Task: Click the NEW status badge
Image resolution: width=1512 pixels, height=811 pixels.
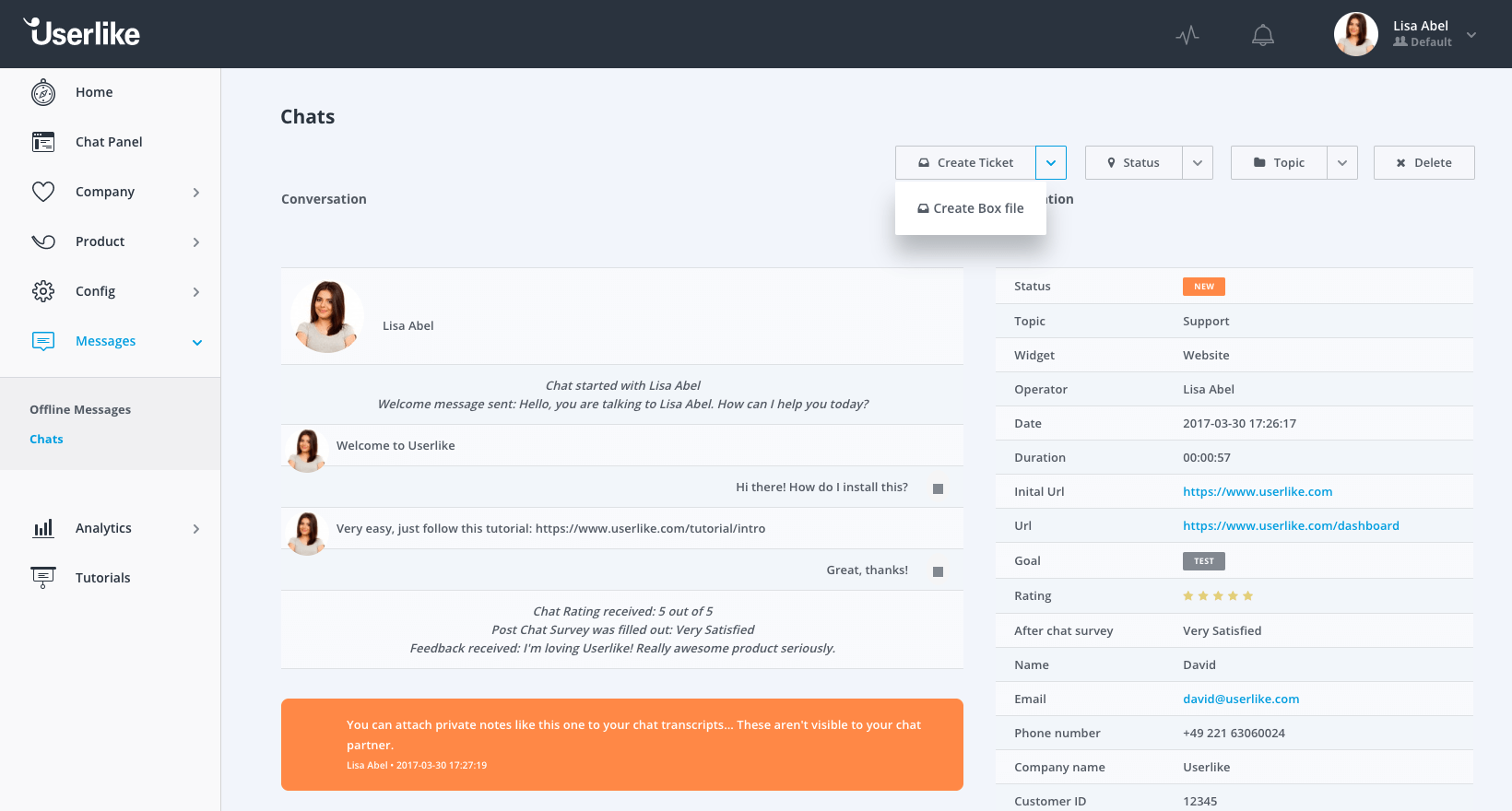Action: [x=1204, y=287]
